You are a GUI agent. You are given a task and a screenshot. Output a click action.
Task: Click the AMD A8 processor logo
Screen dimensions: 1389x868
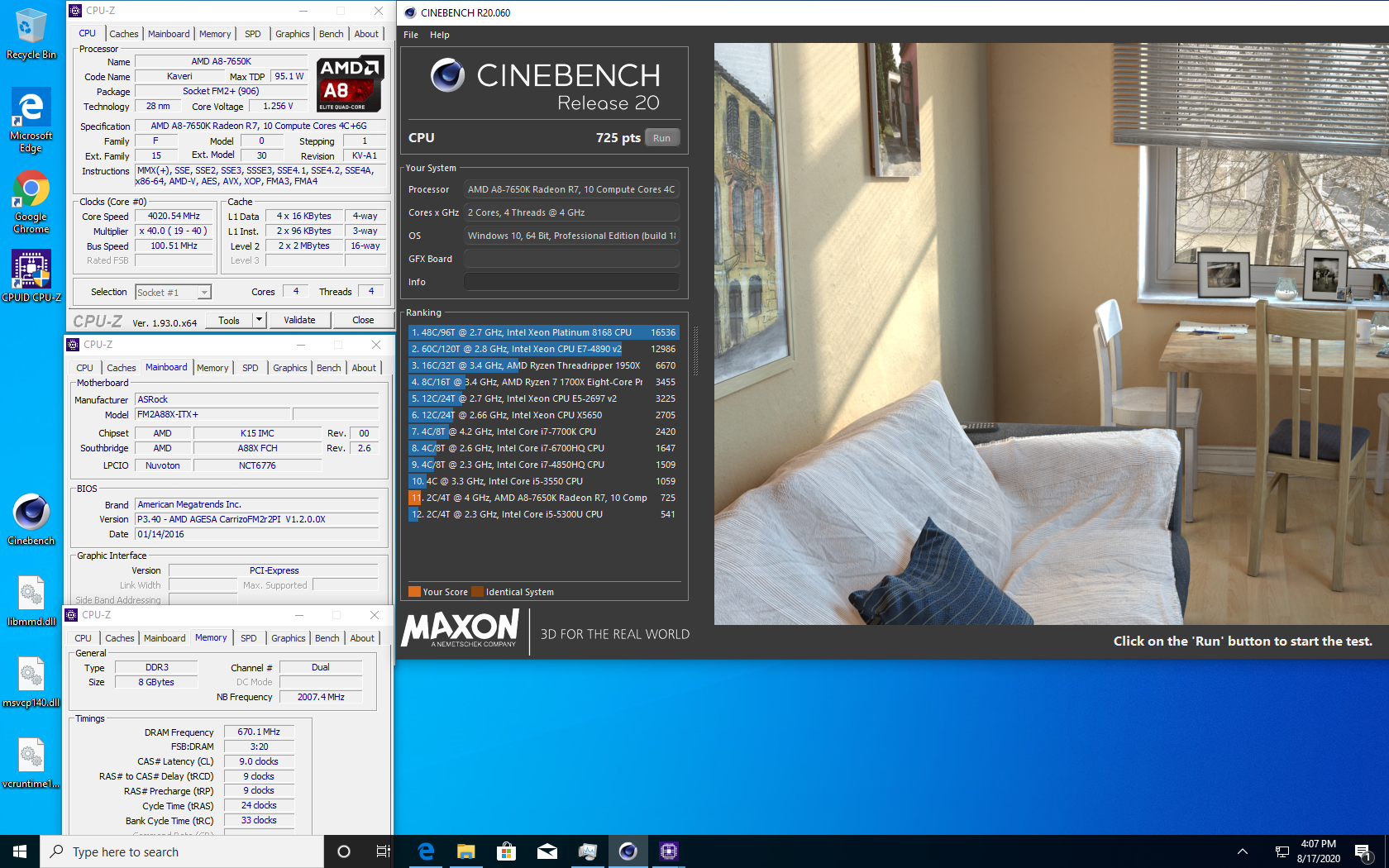click(x=349, y=83)
